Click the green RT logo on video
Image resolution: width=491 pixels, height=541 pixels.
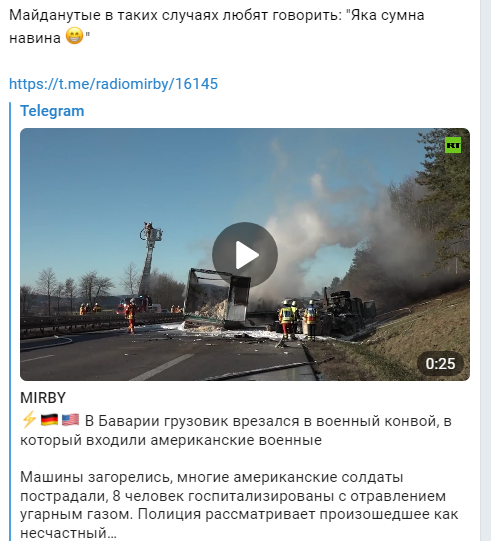pyautogui.click(x=453, y=145)
